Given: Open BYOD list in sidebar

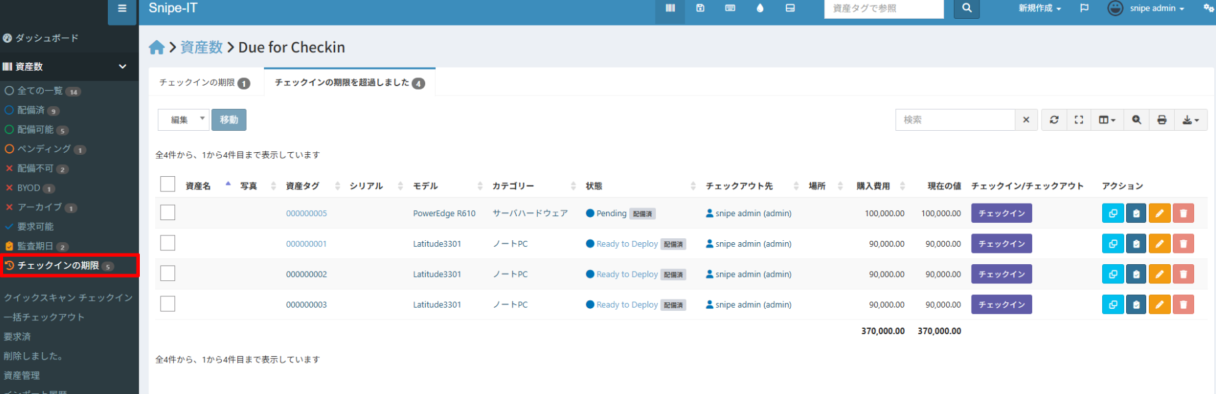Looking at the screenshot, I should coord(29,188).
